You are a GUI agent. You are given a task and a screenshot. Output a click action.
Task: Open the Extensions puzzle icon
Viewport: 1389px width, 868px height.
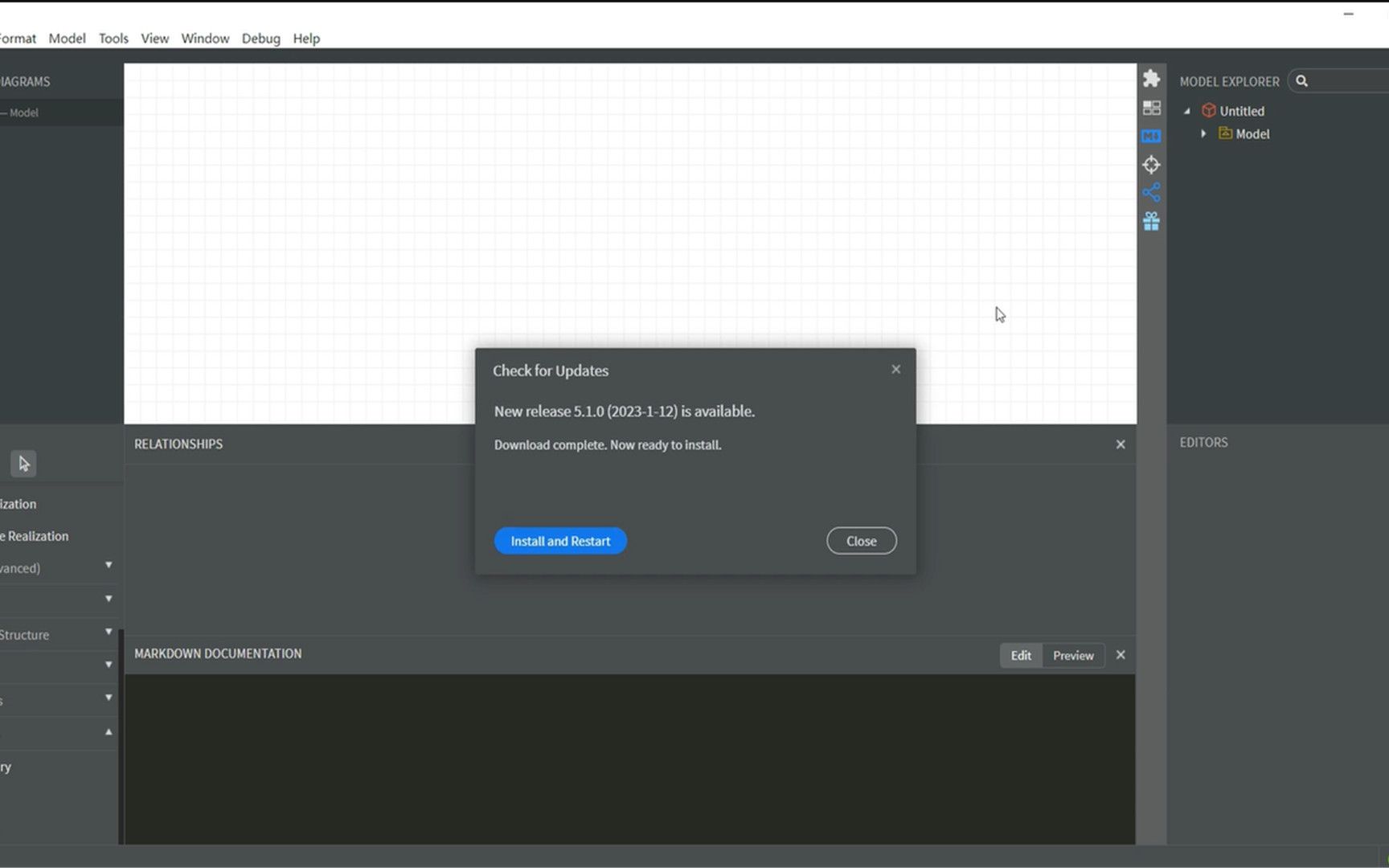coord(1151,79)
